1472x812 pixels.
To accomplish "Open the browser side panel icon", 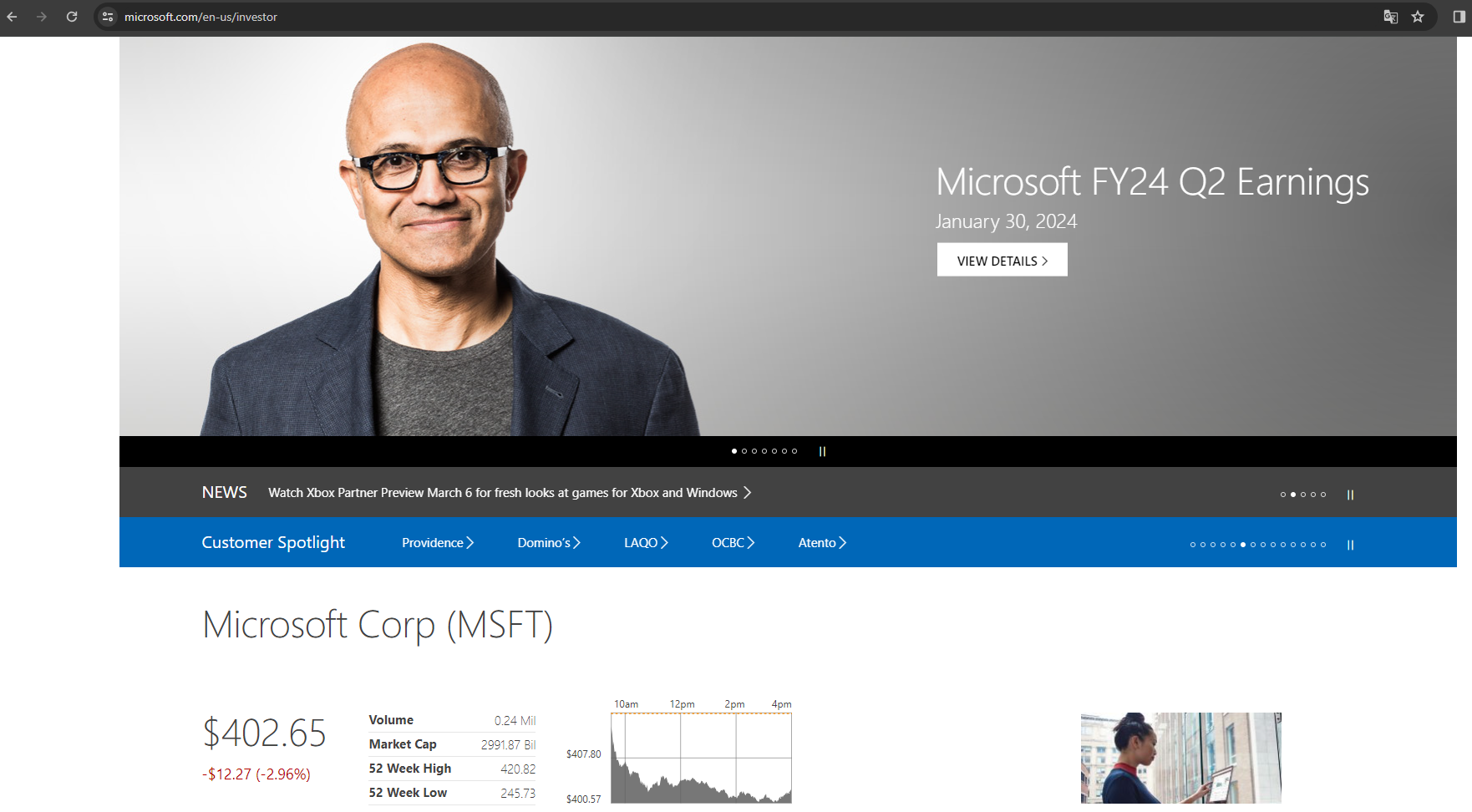I will [x=1459, y=17].
